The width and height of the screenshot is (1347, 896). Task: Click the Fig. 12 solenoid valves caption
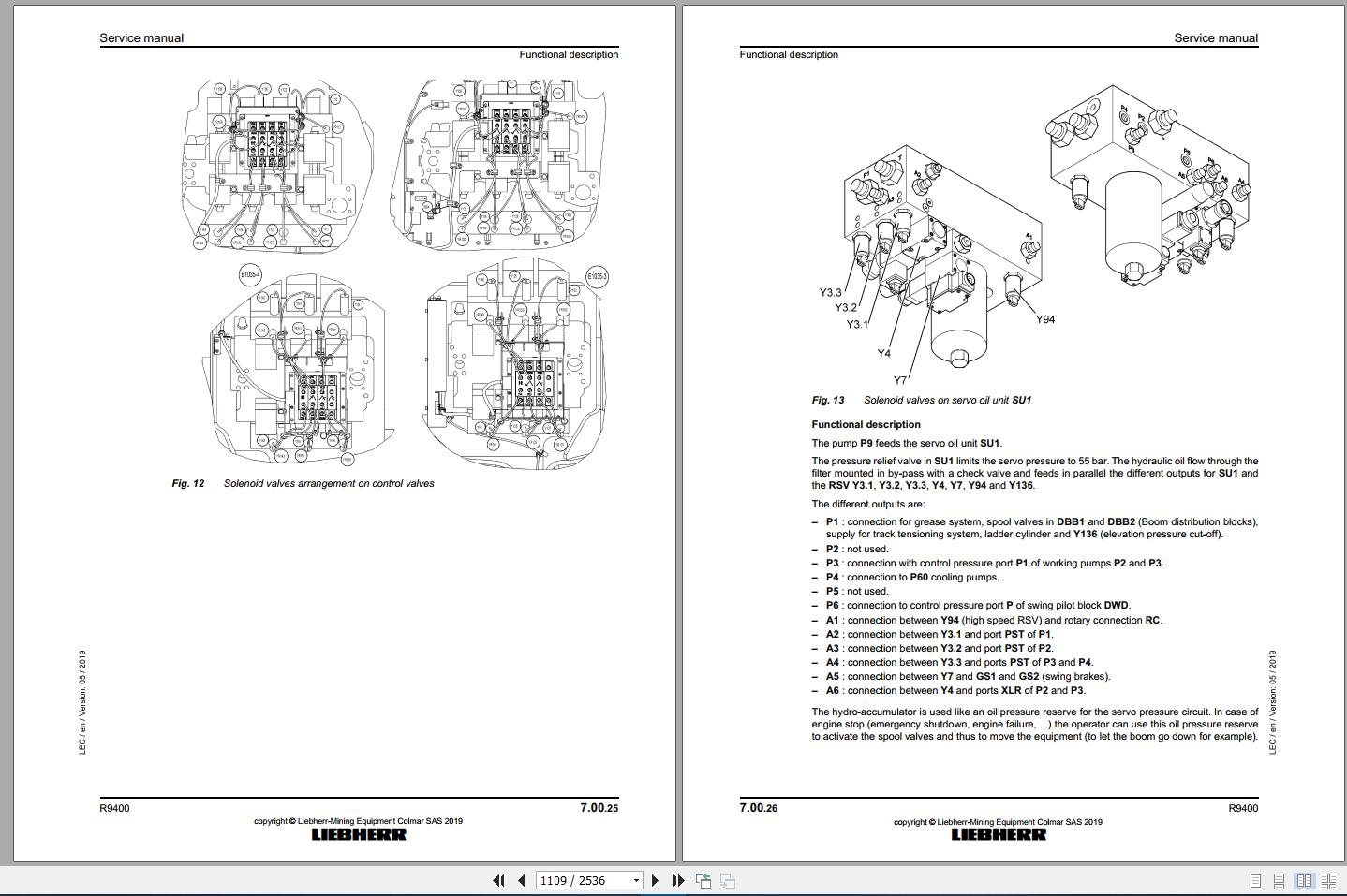(303, 483)
